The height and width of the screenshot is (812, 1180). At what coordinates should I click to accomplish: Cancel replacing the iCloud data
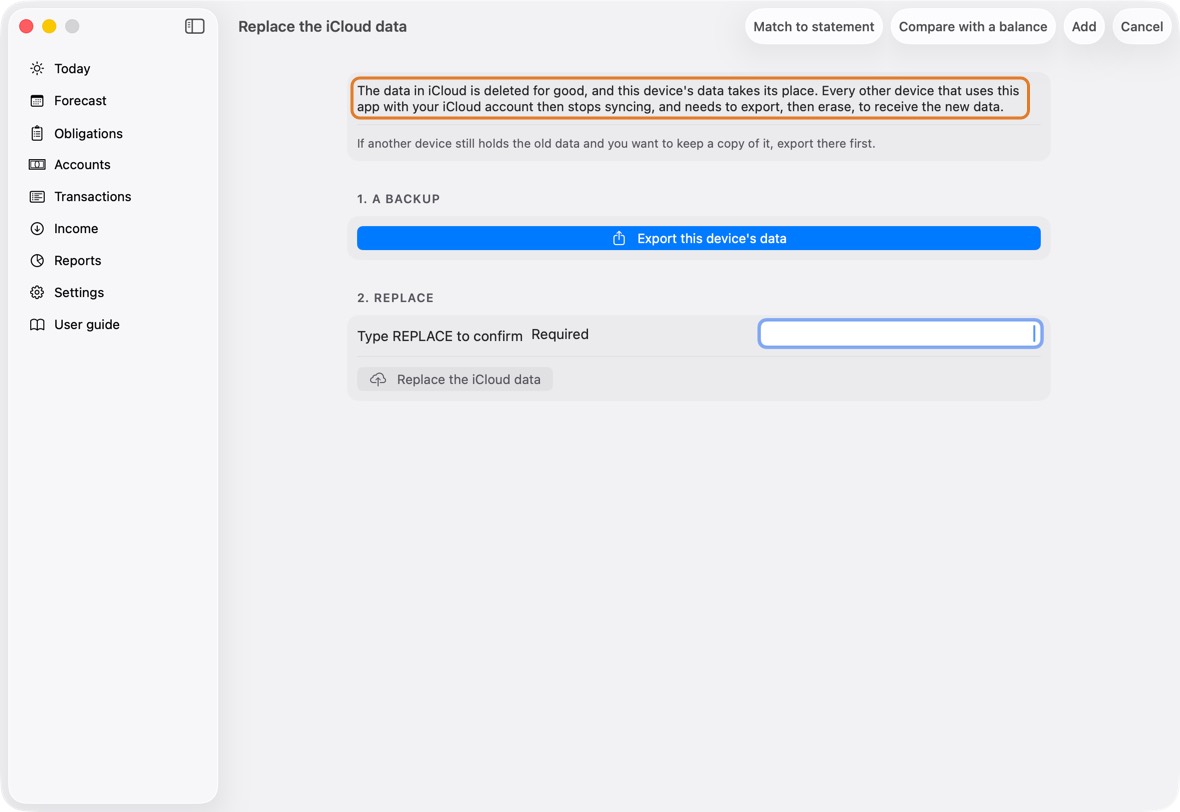coord(1142,26)
